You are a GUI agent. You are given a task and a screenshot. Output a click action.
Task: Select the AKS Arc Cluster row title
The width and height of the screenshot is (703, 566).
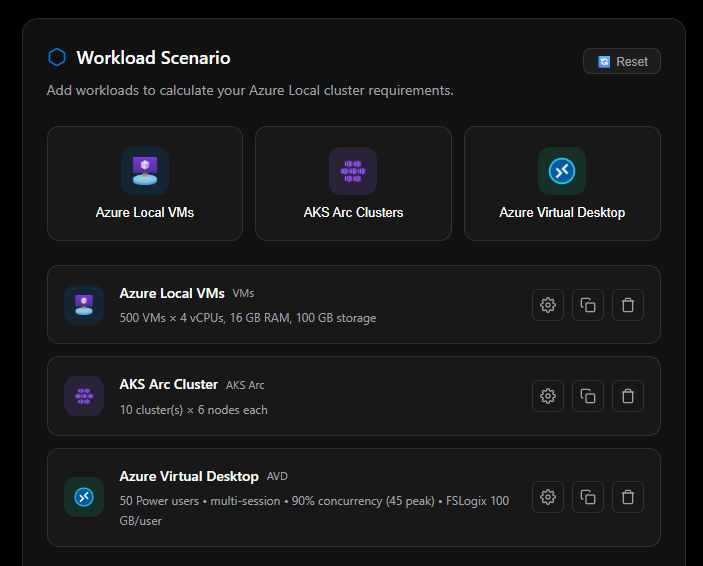(x=168, y=384)
